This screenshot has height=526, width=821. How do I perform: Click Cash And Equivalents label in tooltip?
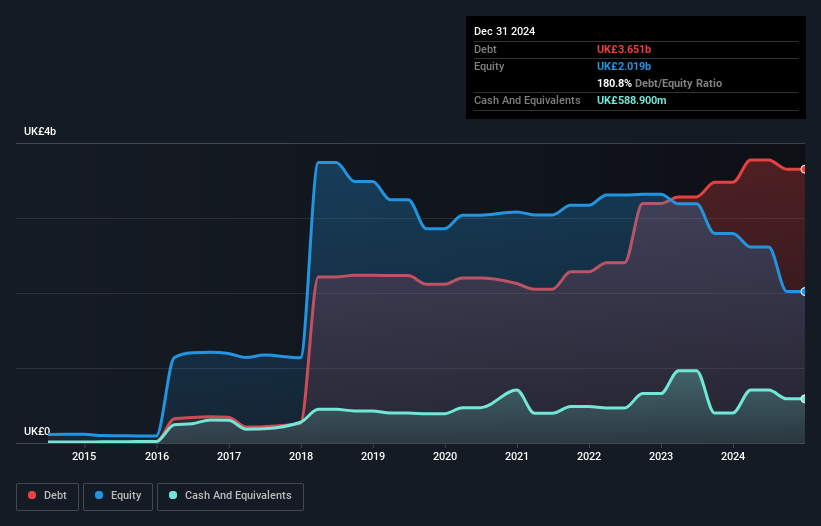527,100
